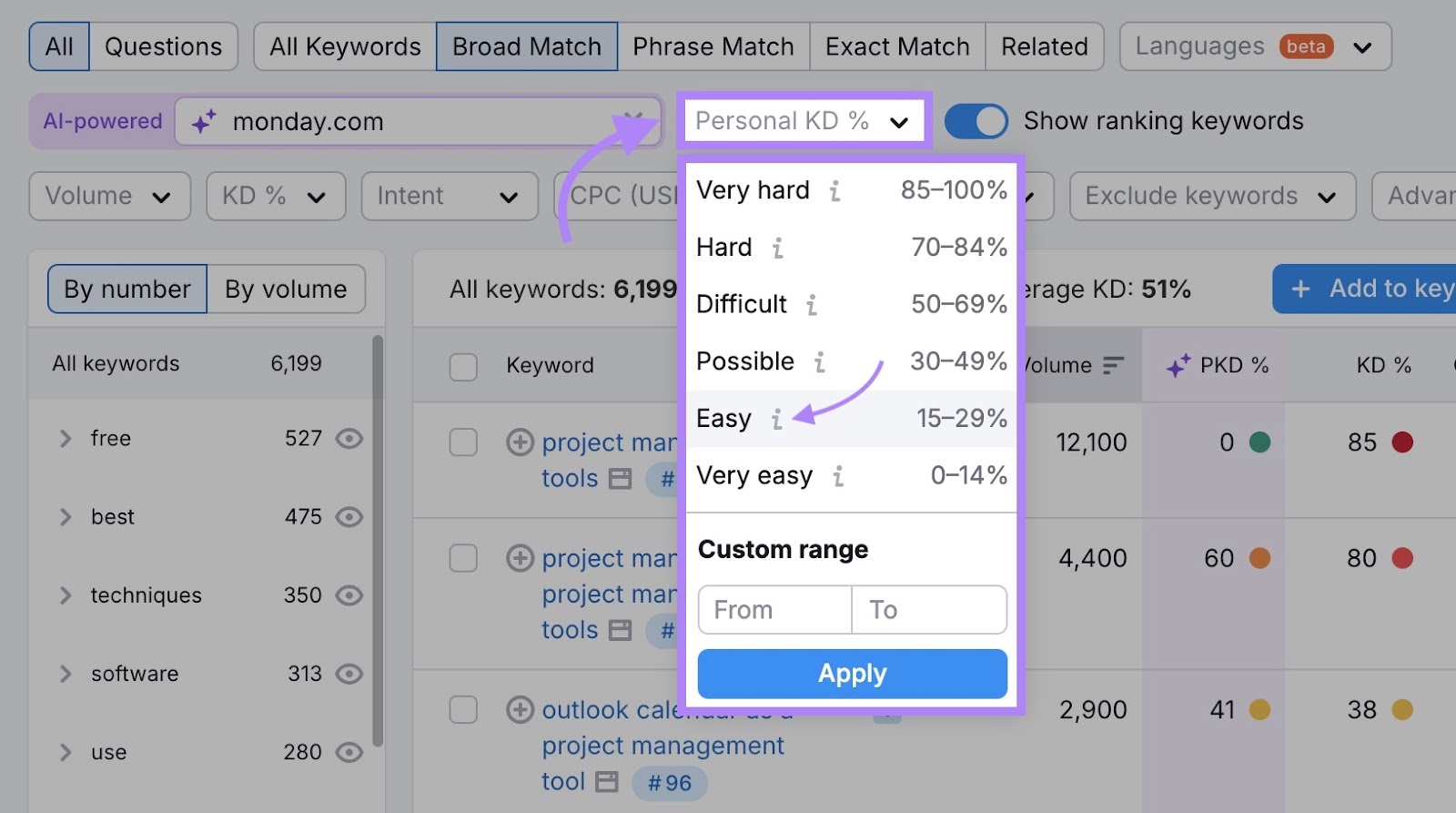
Task: Click the info icon next to Easy difficulty
Action: pos(776,419)
